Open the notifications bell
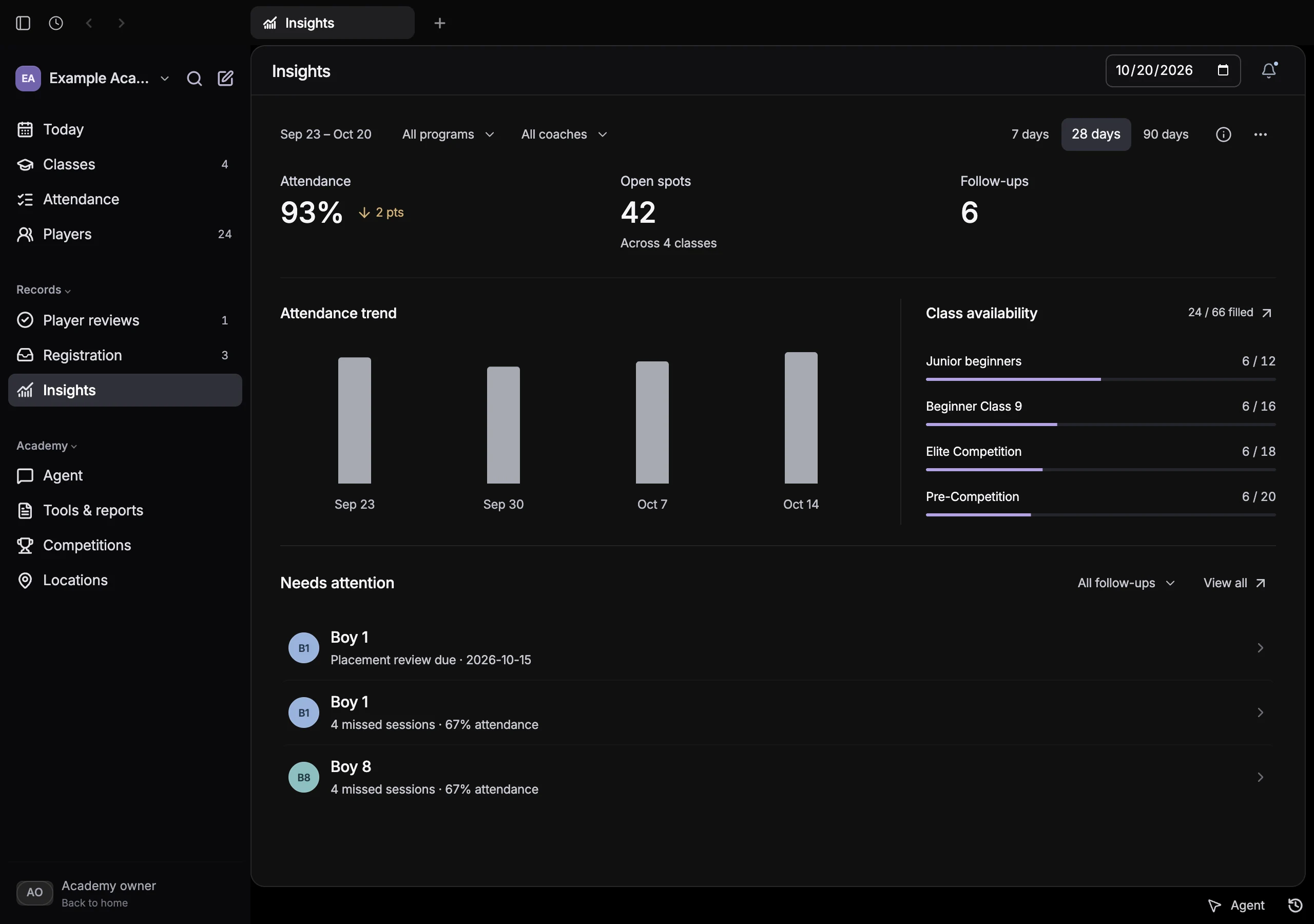The height and width of the screenshot is (924, 1314). 1269,70
